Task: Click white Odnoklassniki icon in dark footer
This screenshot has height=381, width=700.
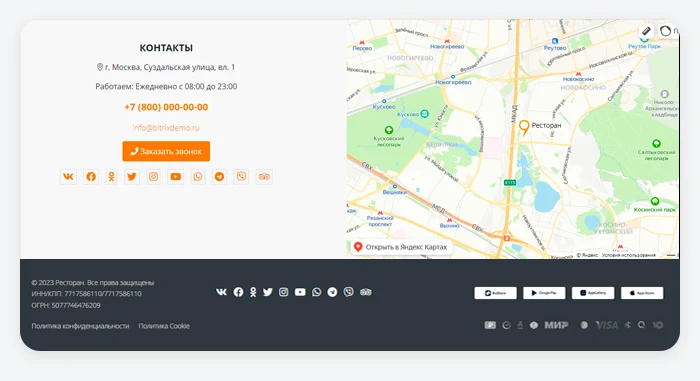Action: tap(253, 292)
